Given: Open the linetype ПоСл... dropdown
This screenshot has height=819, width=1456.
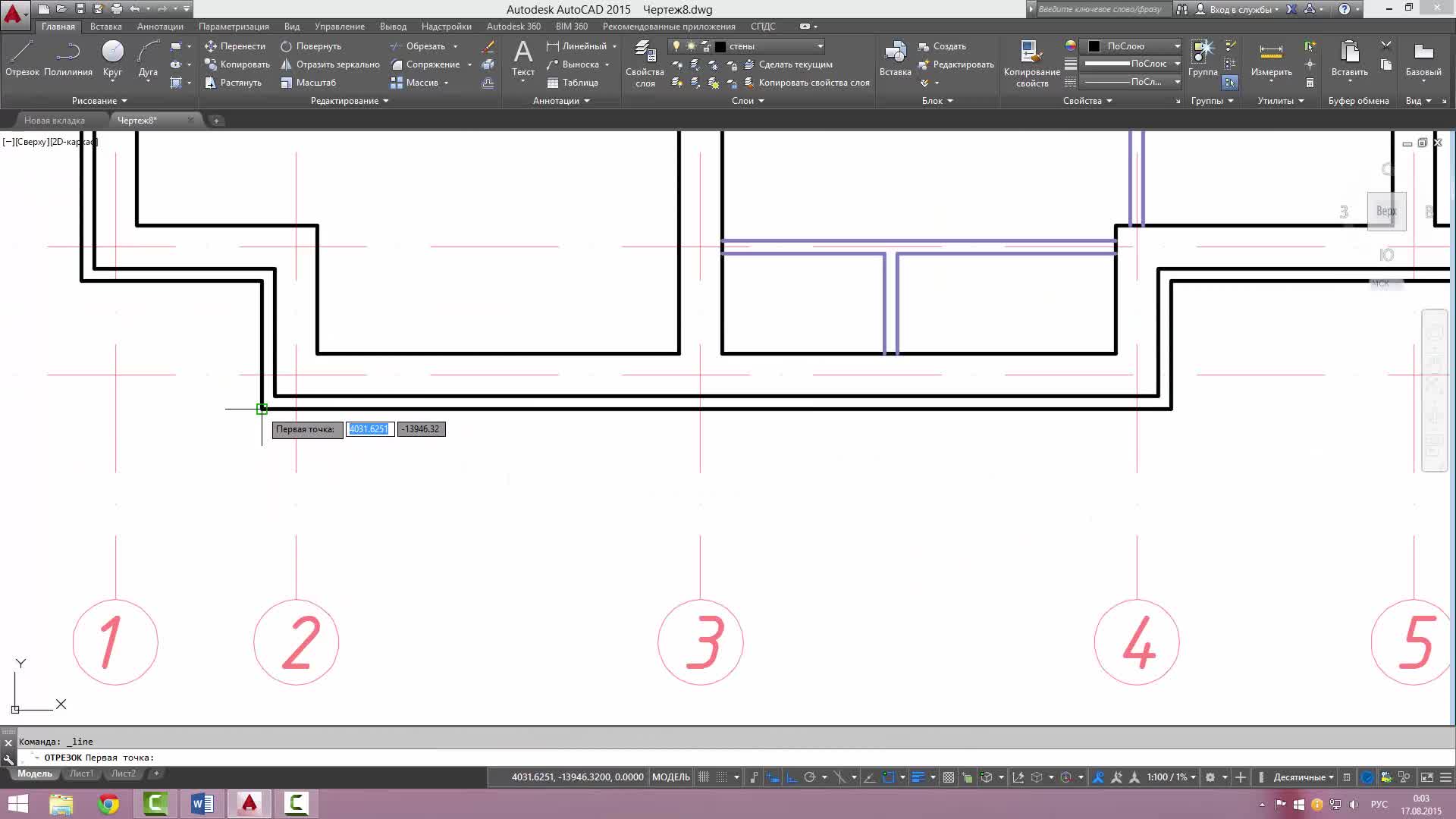Looking at the screenshot, I should 1131,82.
